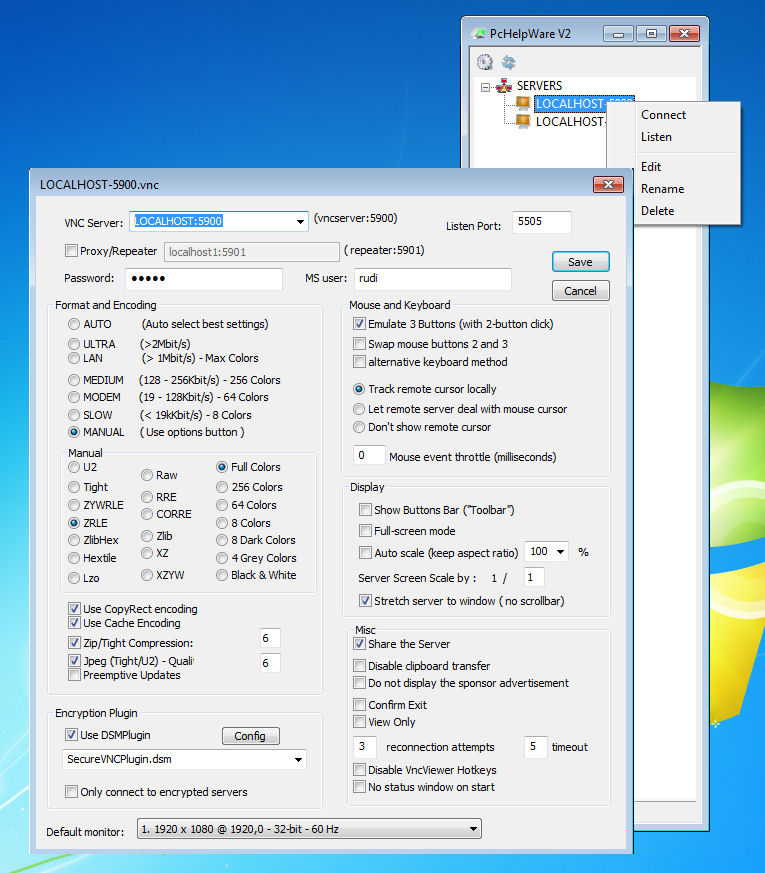The height and width of the screenshot is (873, 765).
Task: Minimize the PcHelpWare V2 window
Action: [x=618, y=34]
